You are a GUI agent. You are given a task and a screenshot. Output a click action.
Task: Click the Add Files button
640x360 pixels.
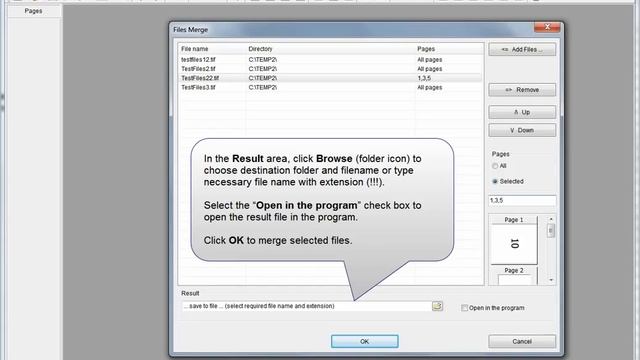coord(522,49)
